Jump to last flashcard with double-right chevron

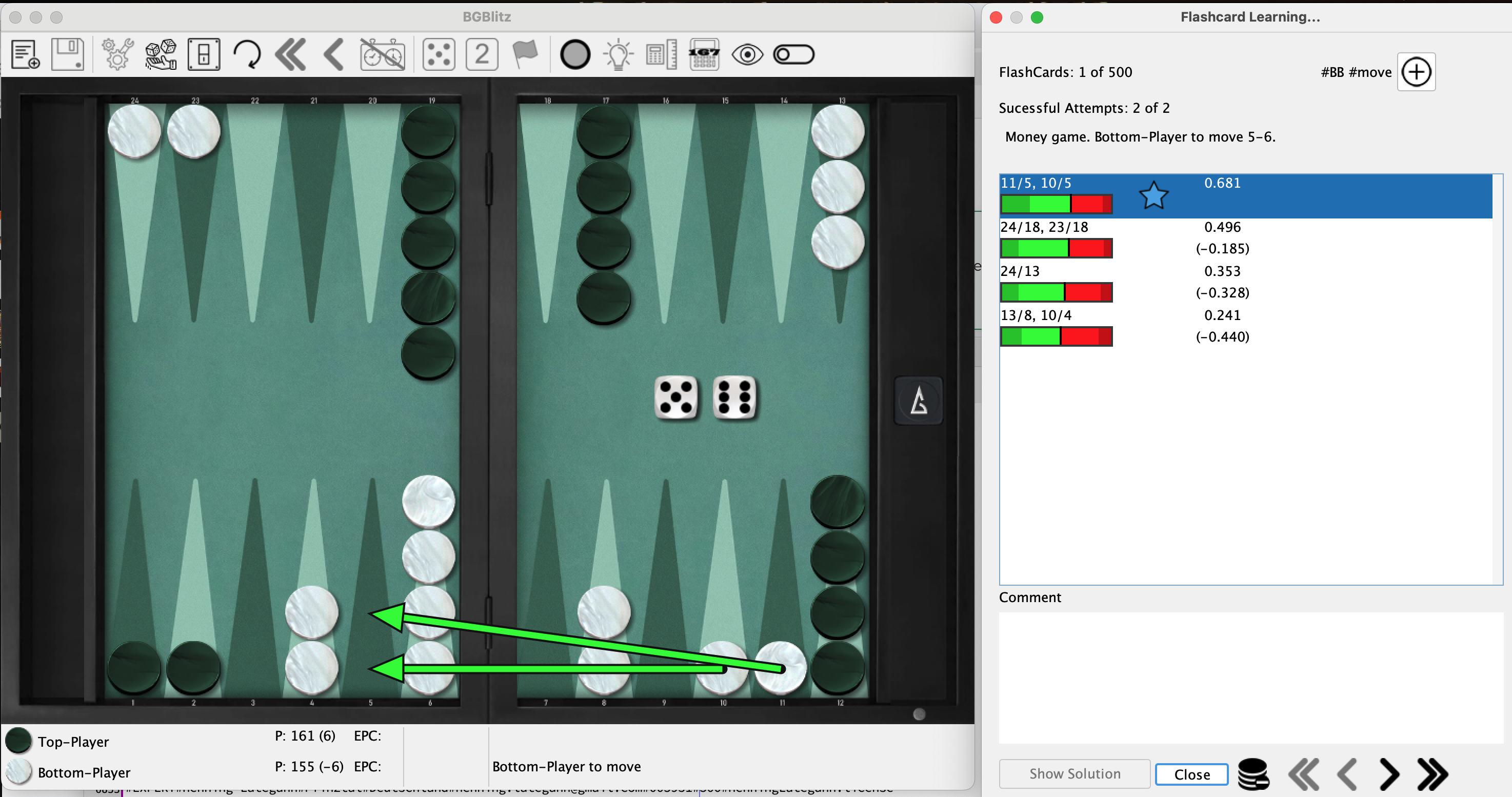[1432, 774]
